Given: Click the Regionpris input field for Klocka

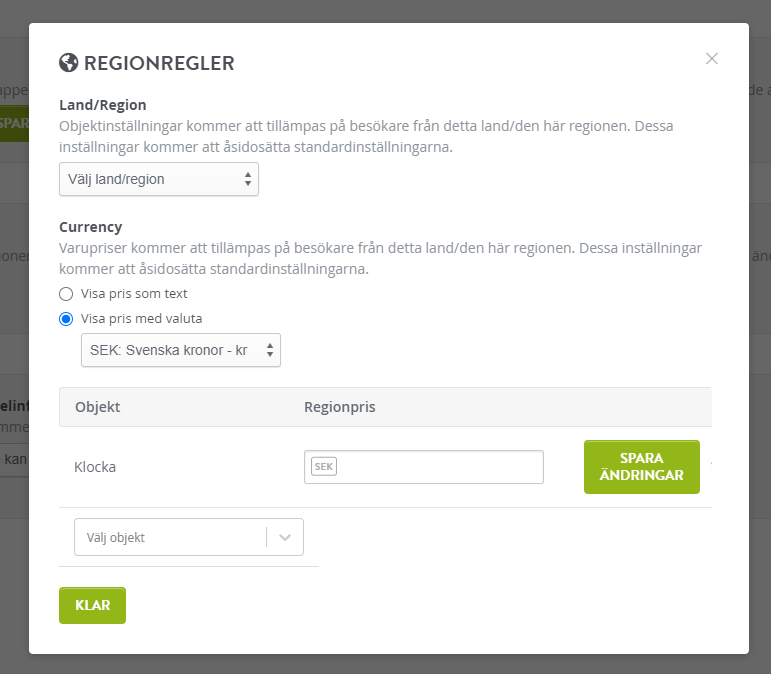Looking at the screenshot, I should click(424, 467).
